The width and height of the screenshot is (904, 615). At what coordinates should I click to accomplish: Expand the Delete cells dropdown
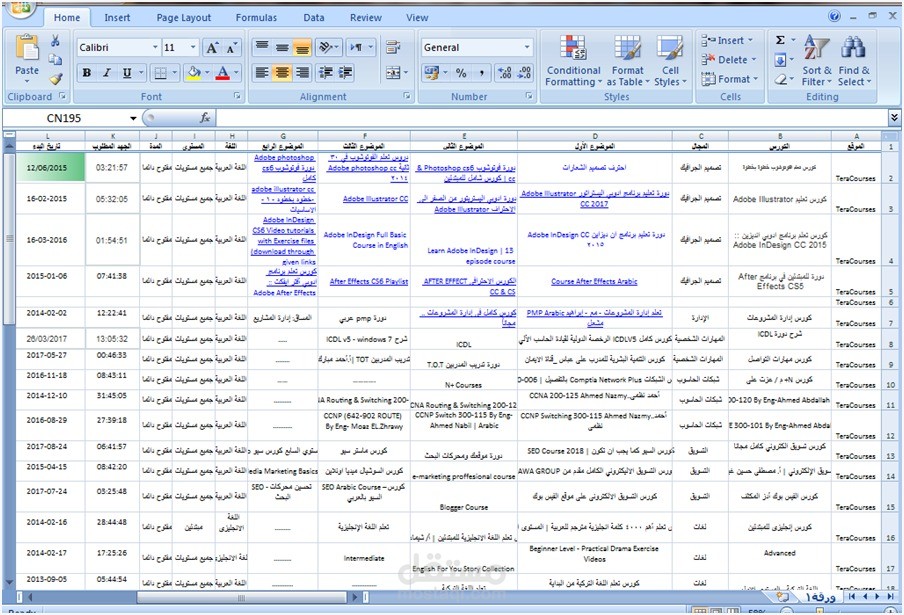[x=754, y=60]
